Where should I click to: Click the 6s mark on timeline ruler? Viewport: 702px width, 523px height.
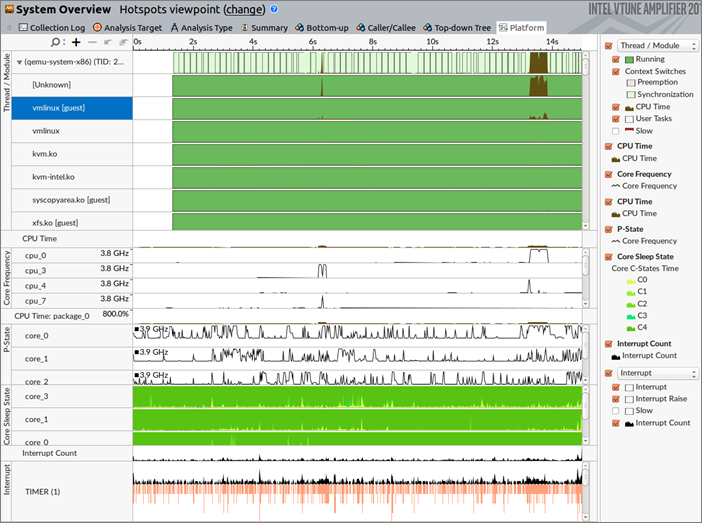tap(312, 43)
